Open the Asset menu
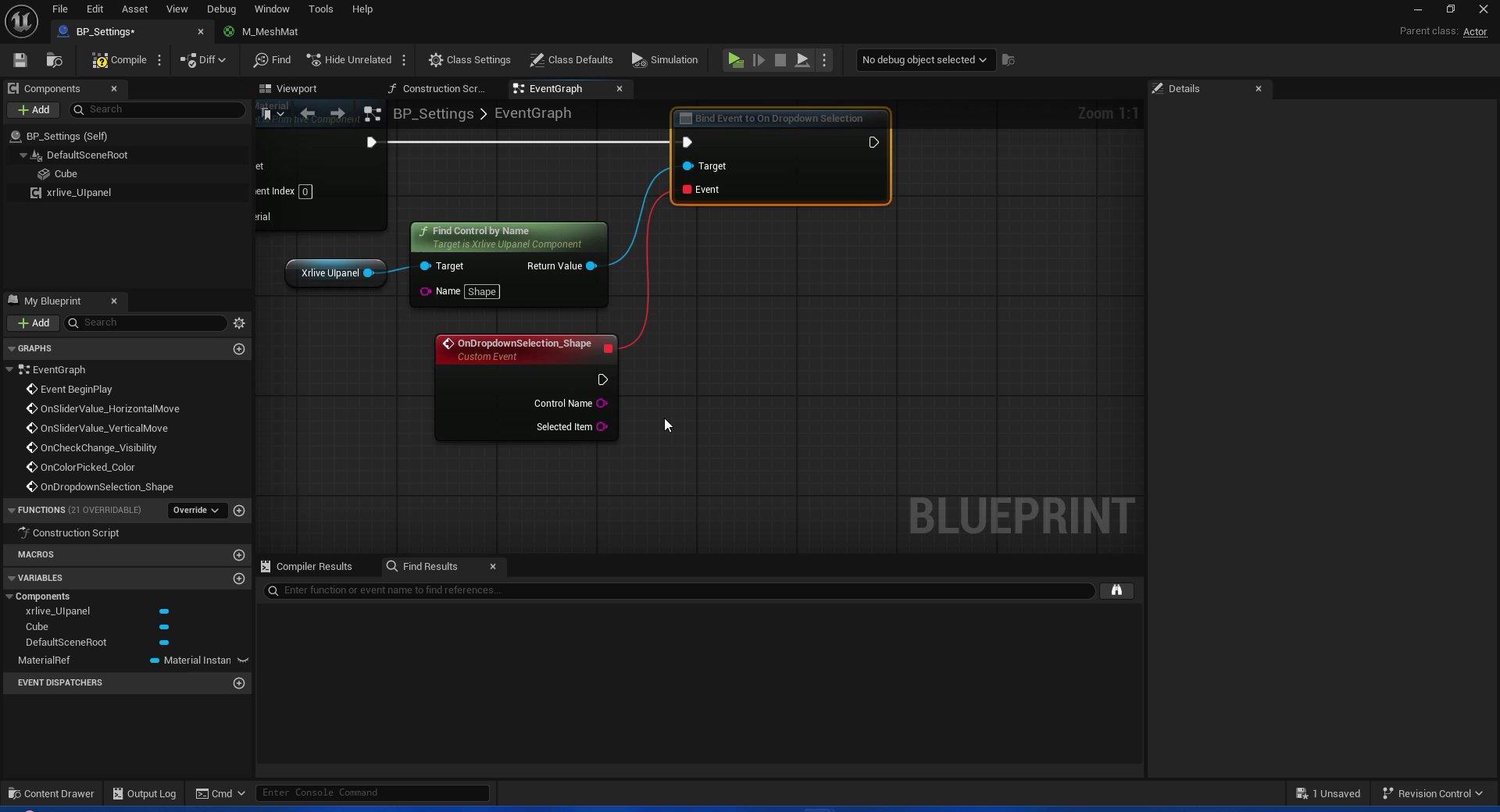This screenshot has width=1500, height=812. [134, 9]
